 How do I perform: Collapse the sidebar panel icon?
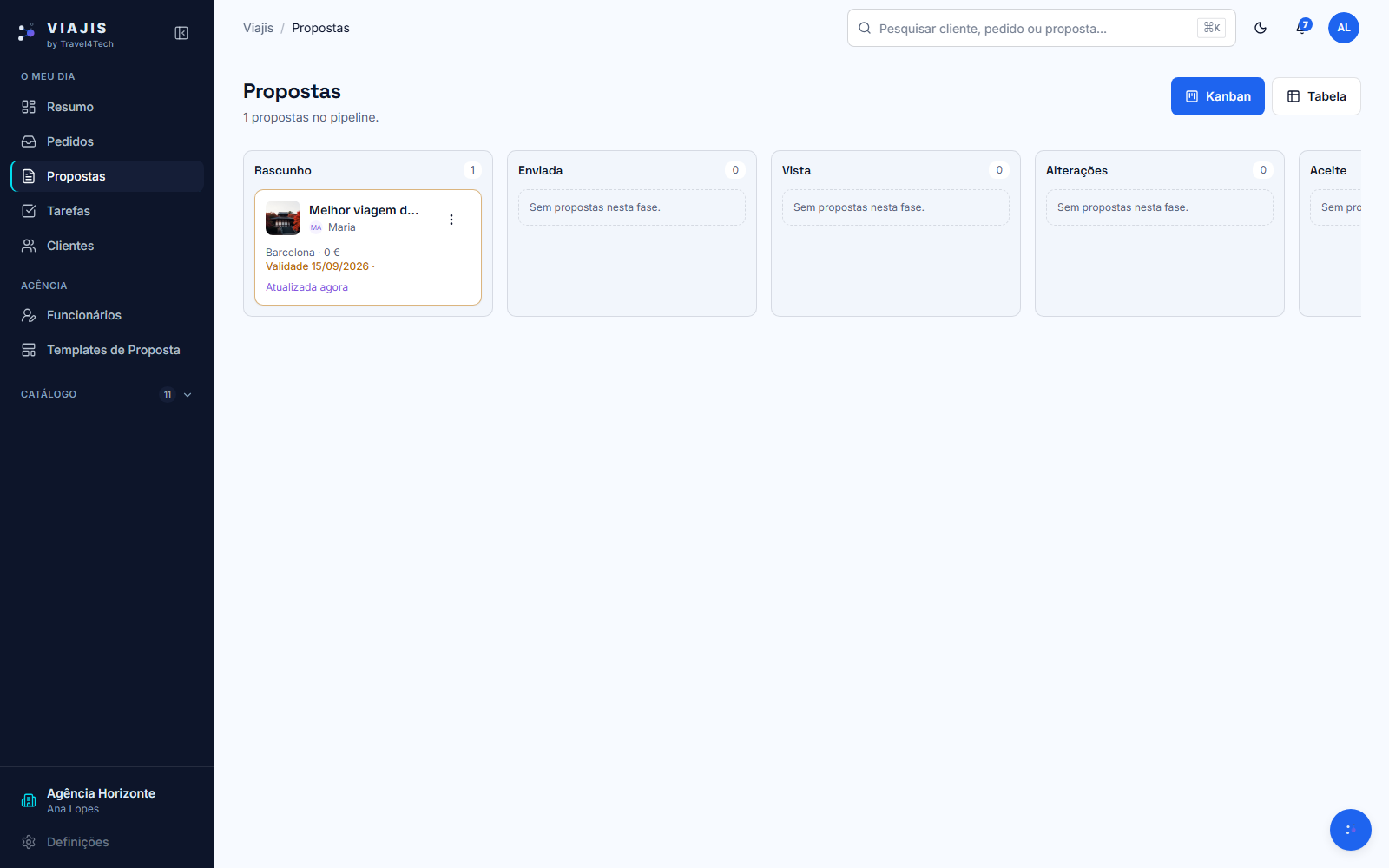(x=181, y=33)
